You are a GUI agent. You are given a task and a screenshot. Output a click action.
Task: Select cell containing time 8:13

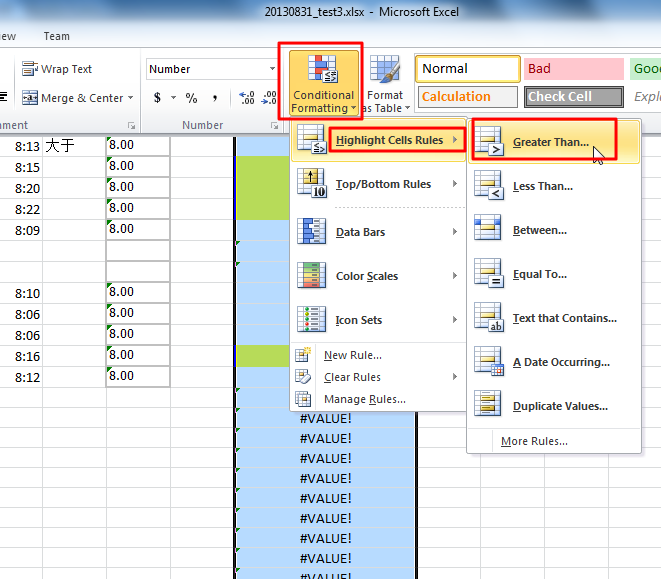pos(21,146)
